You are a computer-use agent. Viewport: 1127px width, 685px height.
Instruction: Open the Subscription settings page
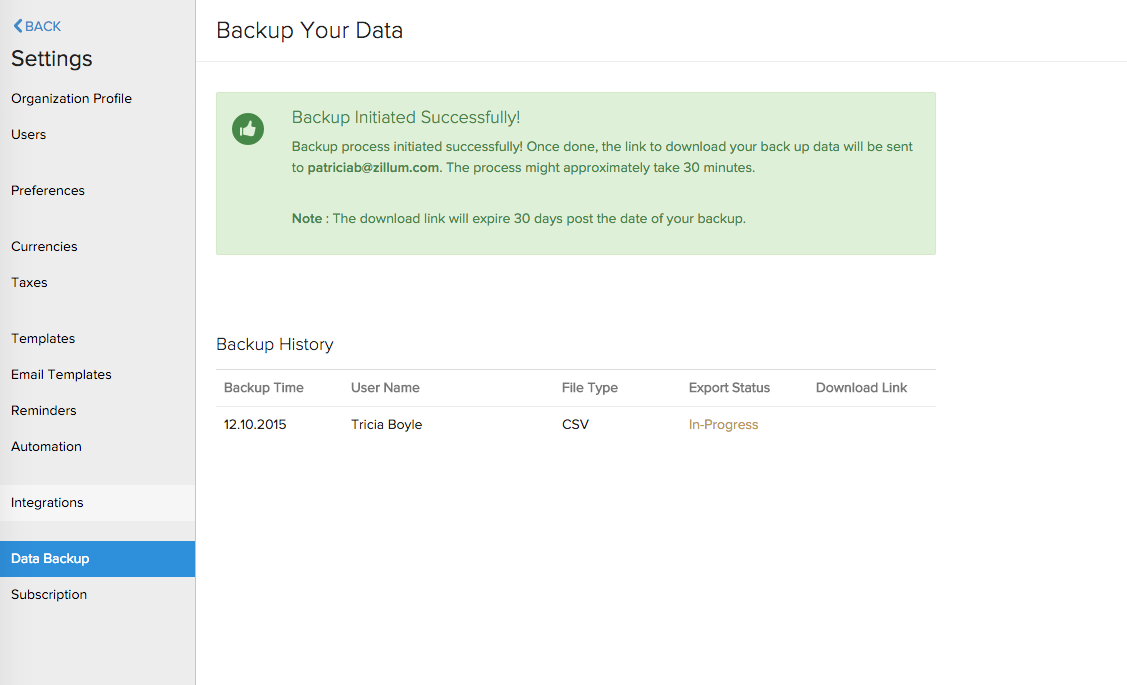(x=49, y=594)
